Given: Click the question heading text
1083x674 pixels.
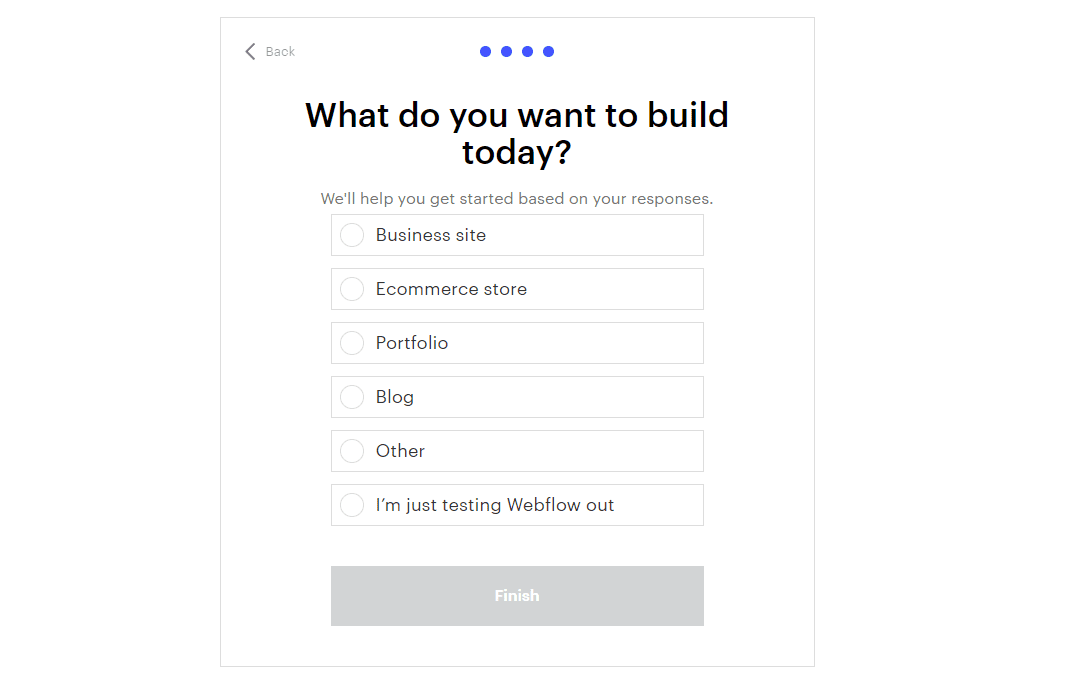Looking at the screenshot, I should [516, 134].
